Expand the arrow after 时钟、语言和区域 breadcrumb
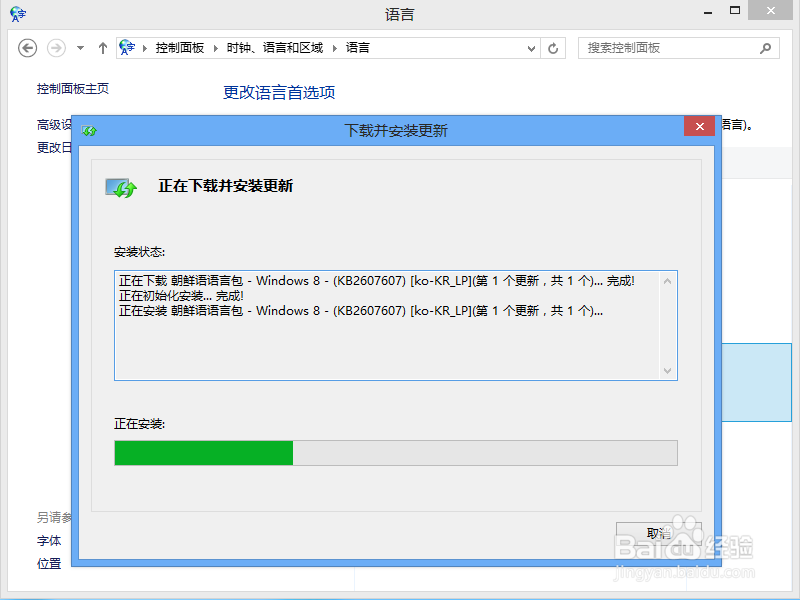 point(335,48)
